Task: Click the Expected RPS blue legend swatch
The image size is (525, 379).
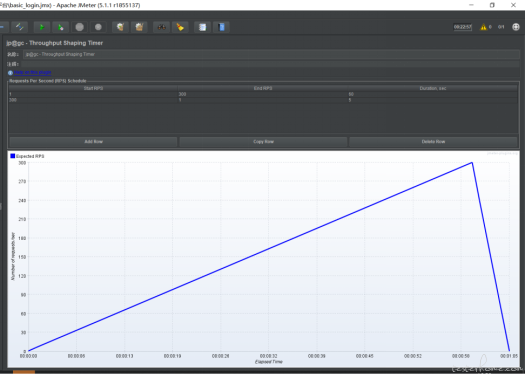Action: [x=13, y=156]
